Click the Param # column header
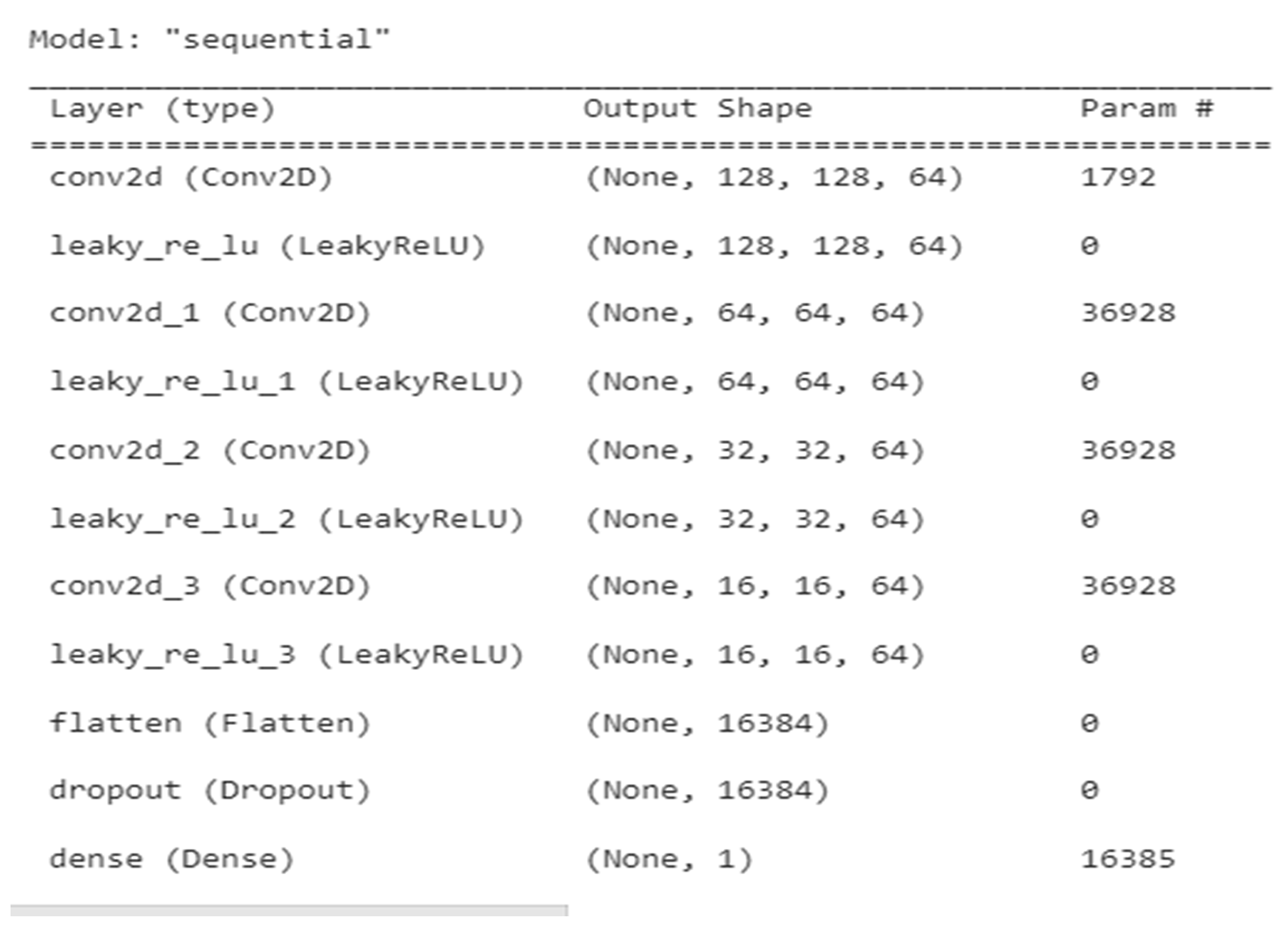Screen dimensions: 1288x926 click(1146, 109)
